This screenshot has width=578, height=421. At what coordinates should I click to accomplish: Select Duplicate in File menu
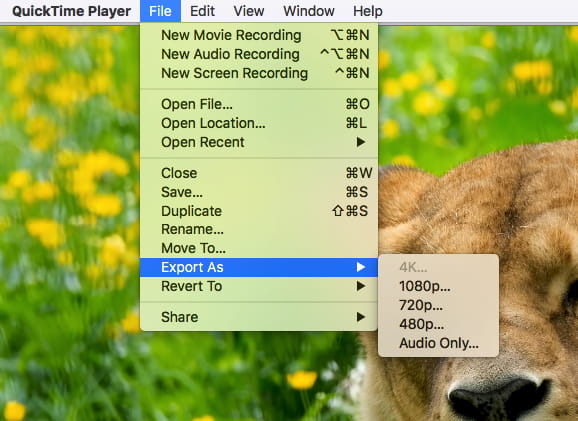259,211
